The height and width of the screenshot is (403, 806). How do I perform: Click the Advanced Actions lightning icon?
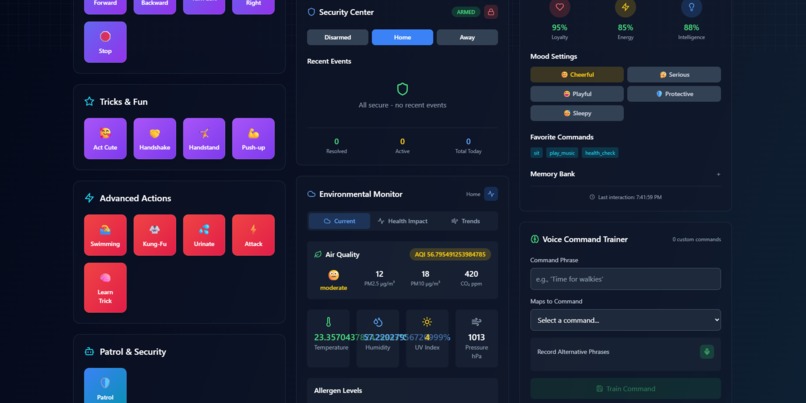[89, 198]
